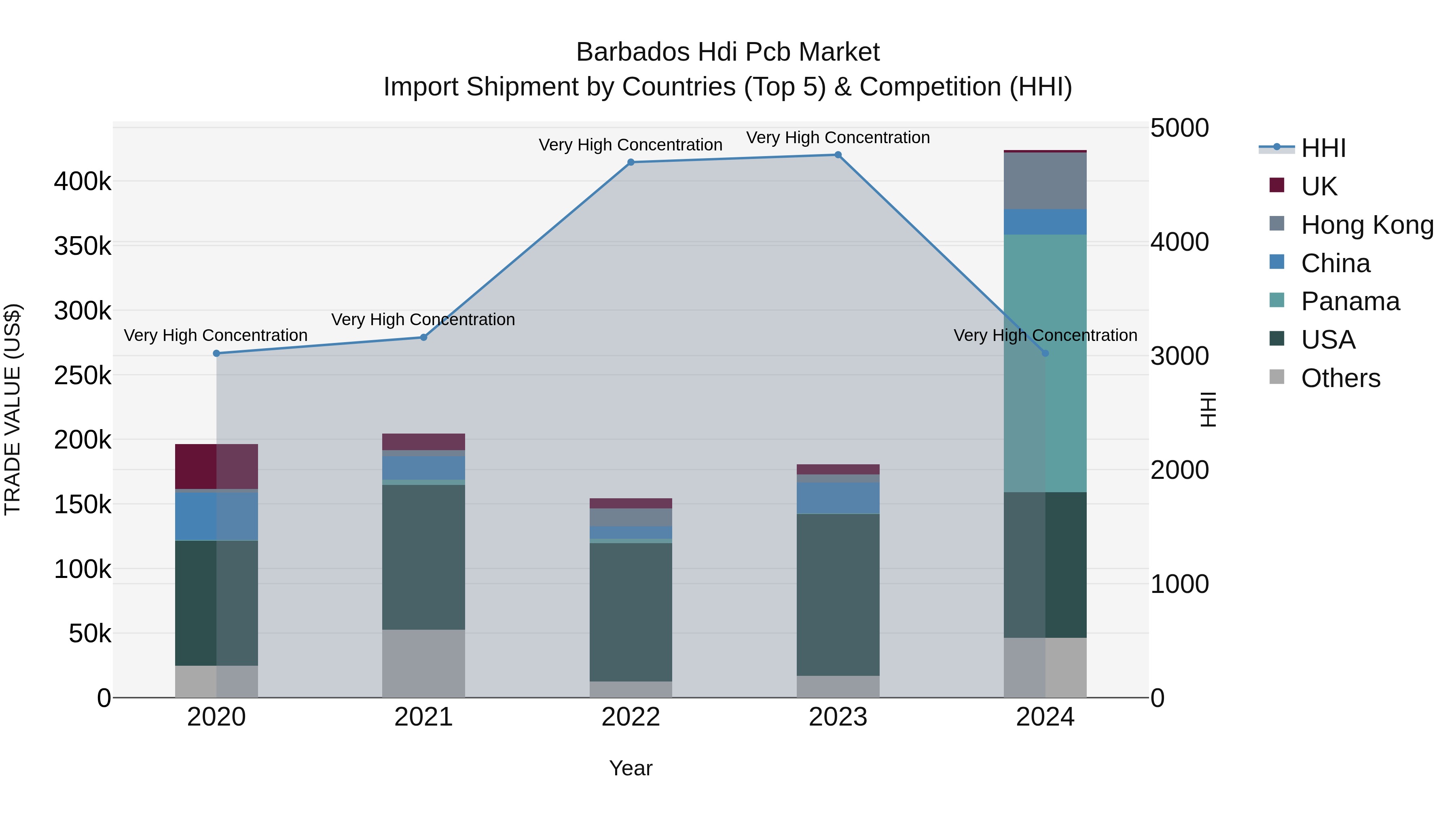1456x819 pixels.
Task: Toggle the Others legend entry
Action: coord(1324,378)
